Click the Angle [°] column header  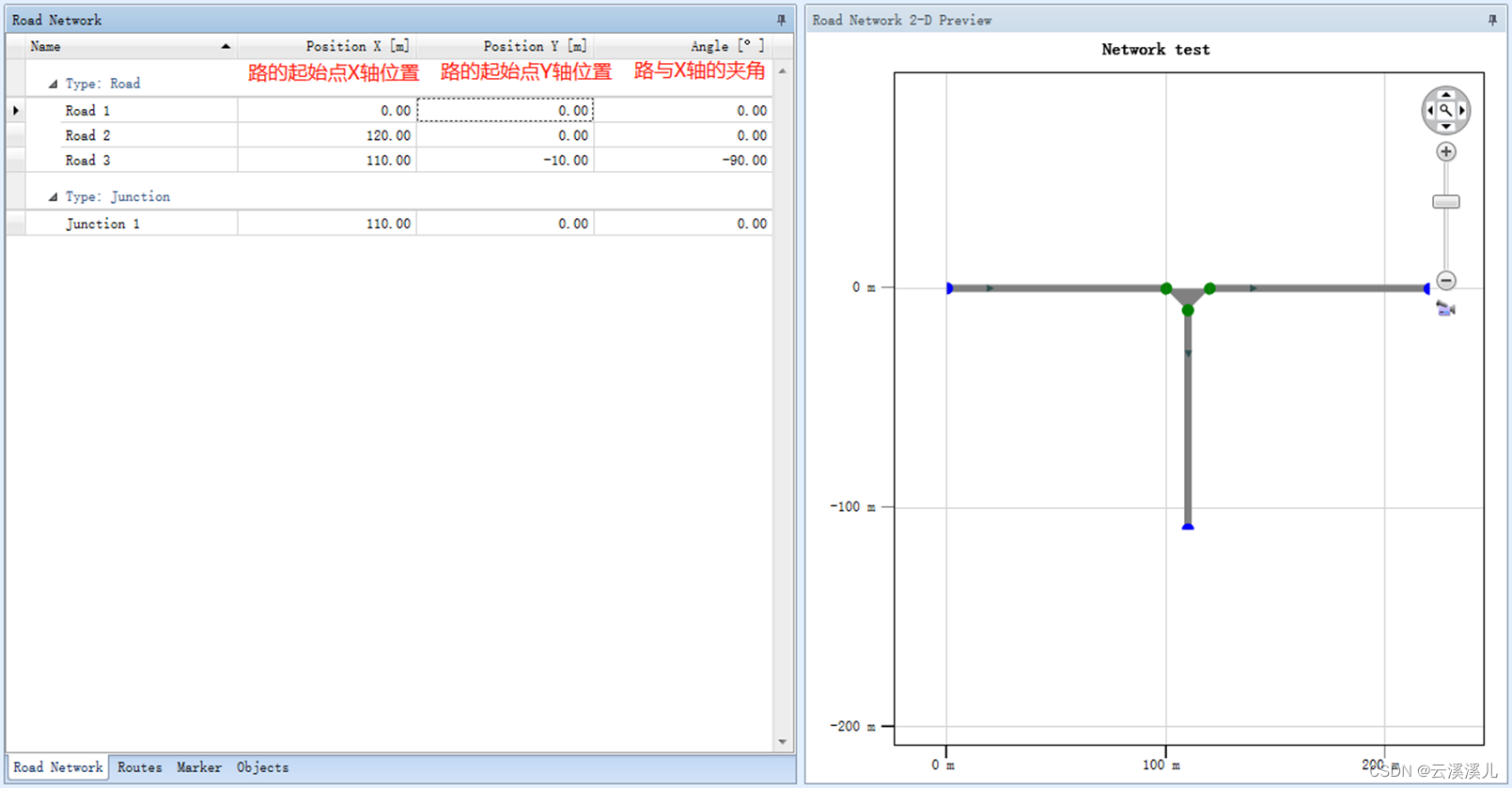pyautogui.click(x=683, y=46)
